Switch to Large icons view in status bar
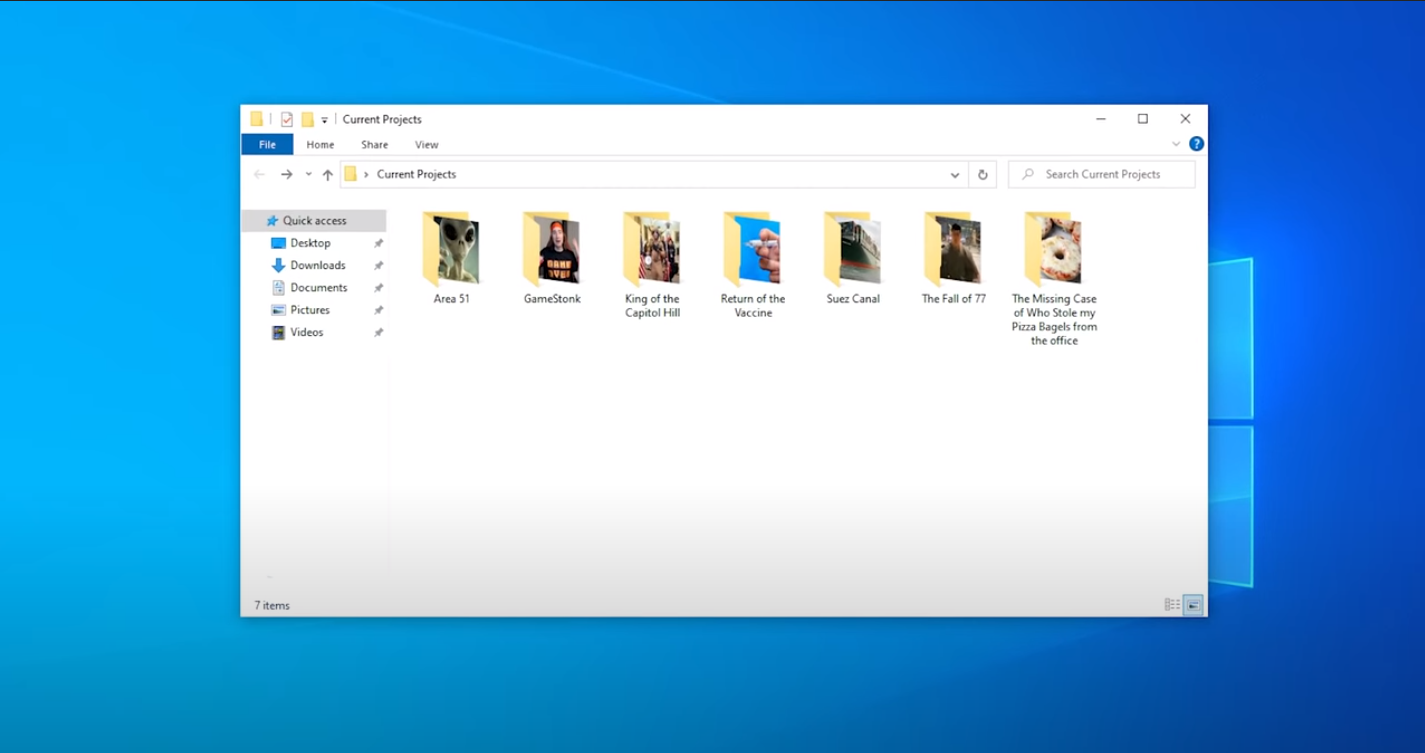 pyautogui.click(x=1193, y=605)
